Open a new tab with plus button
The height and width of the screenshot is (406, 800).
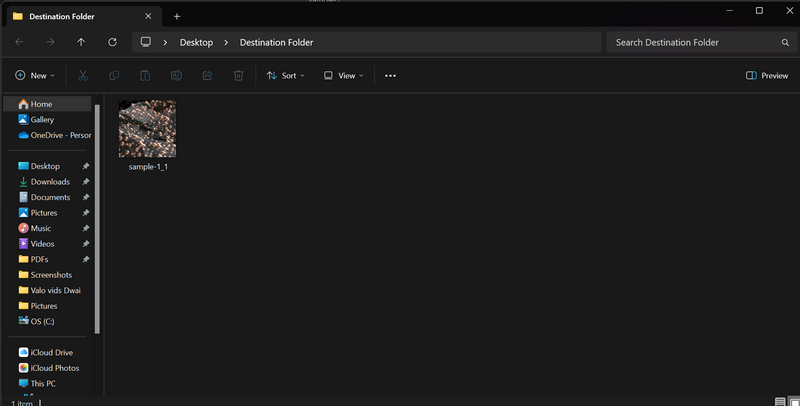[177, 16]
